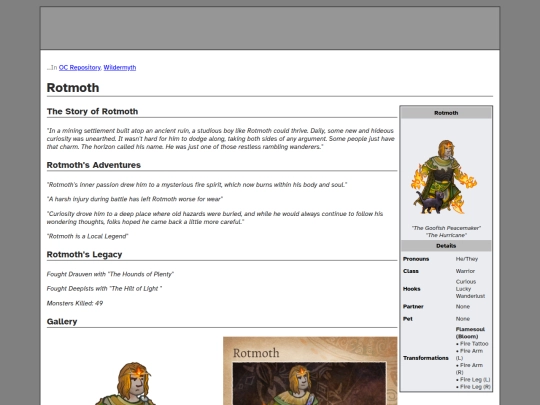Click the 'Hooks' label in infobox
This screenshot has width=540, height=405.
click(x=412, y=289)
